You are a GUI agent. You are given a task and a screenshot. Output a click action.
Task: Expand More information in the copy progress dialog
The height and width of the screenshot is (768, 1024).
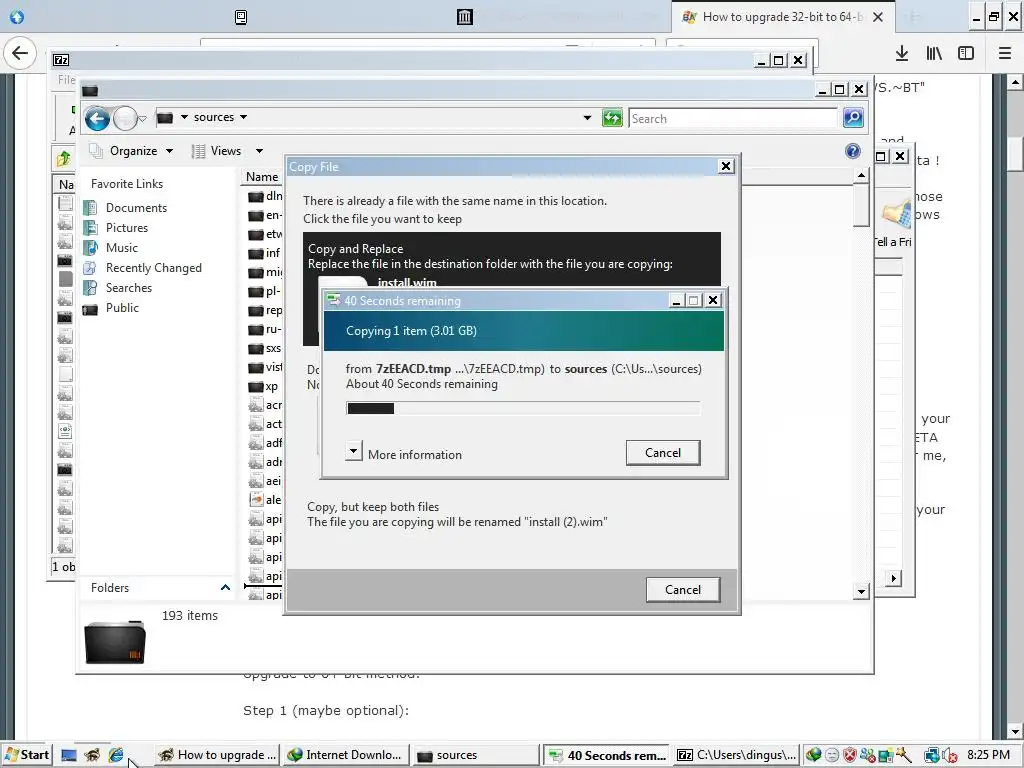pyautogui.click(x=353, y=451)
